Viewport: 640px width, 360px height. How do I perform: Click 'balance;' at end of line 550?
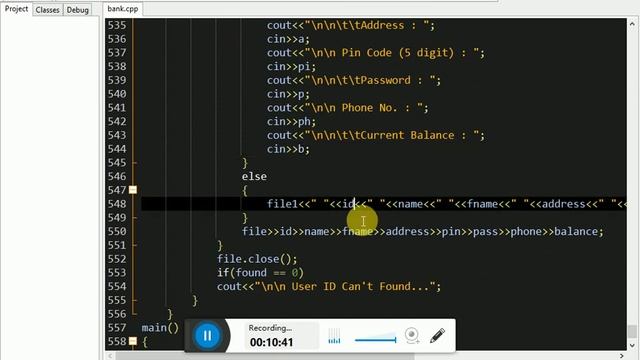pos(579,231)
